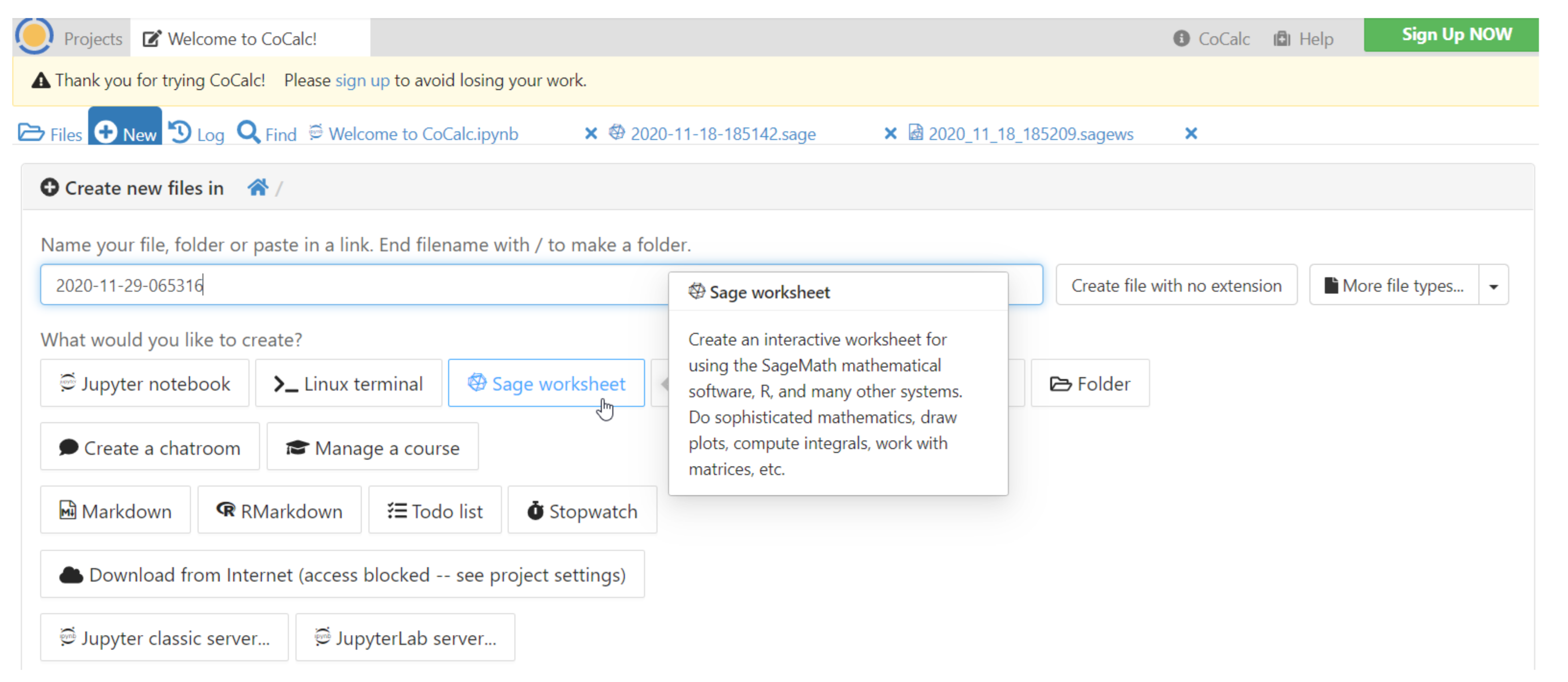Create a Todo list file
The height and width of the screenshot is (682, 1568).
coord(435,511)
